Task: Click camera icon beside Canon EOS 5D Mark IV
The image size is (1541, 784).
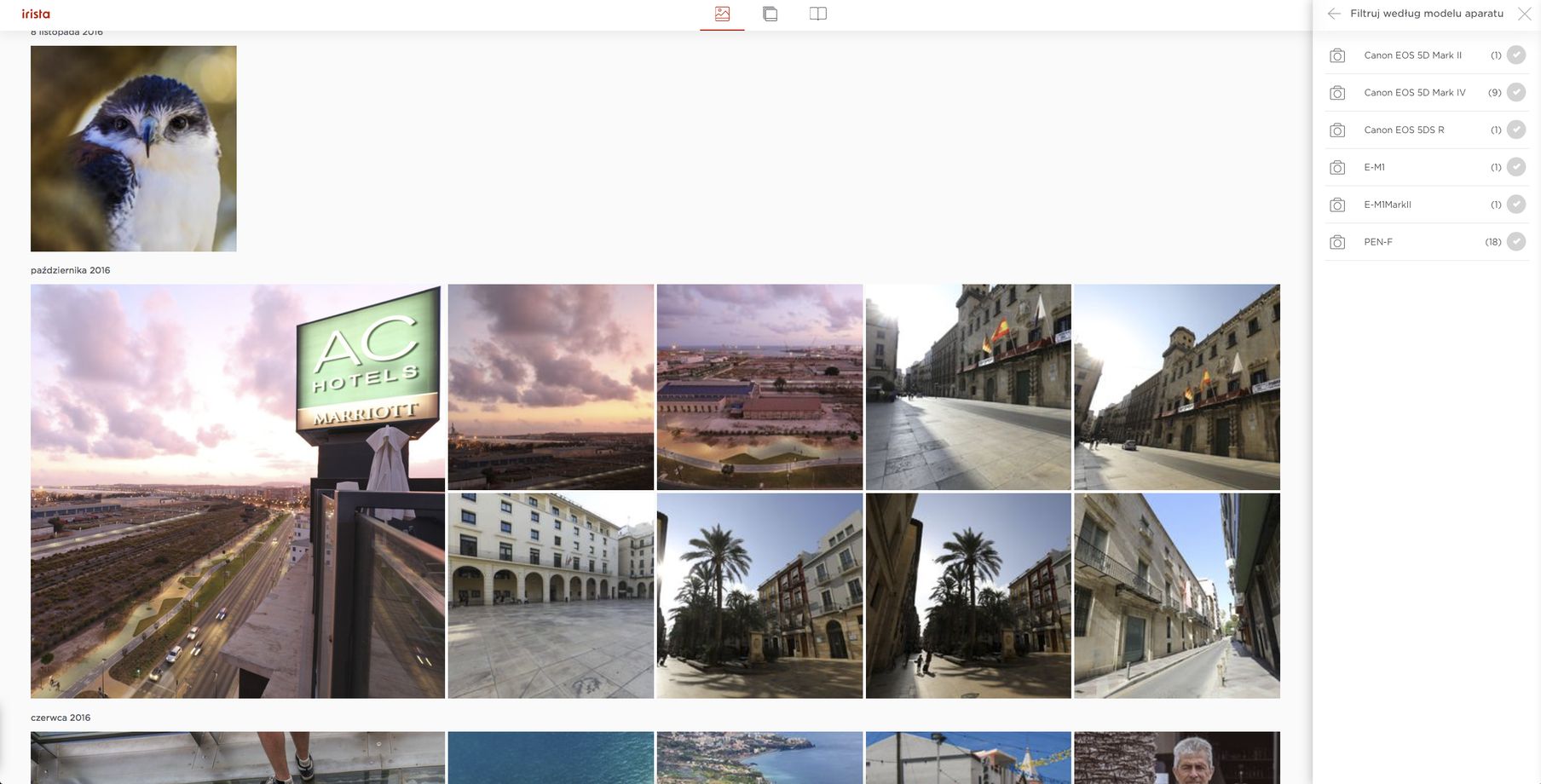Action: 1337,93
